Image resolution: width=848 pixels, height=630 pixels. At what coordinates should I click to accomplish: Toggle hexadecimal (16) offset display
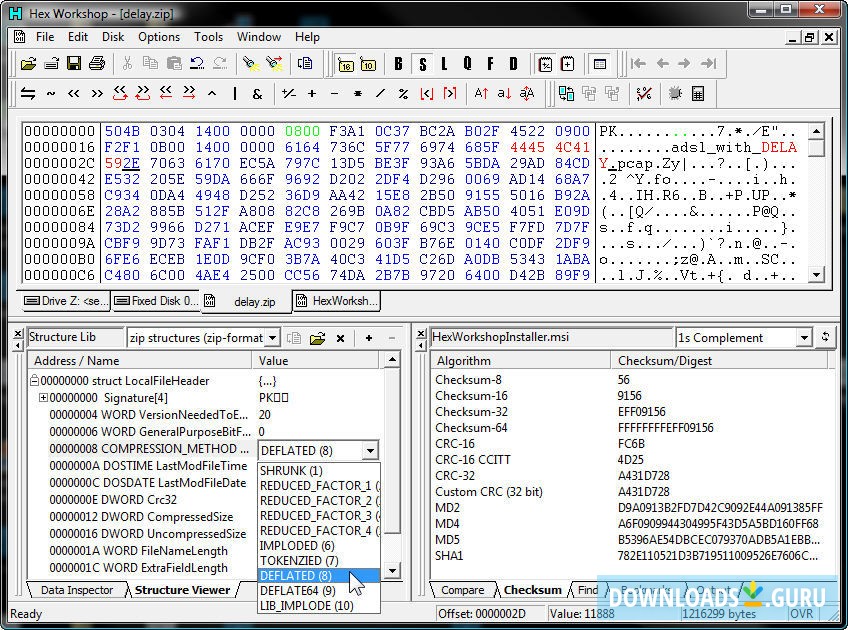click(345, 64)
